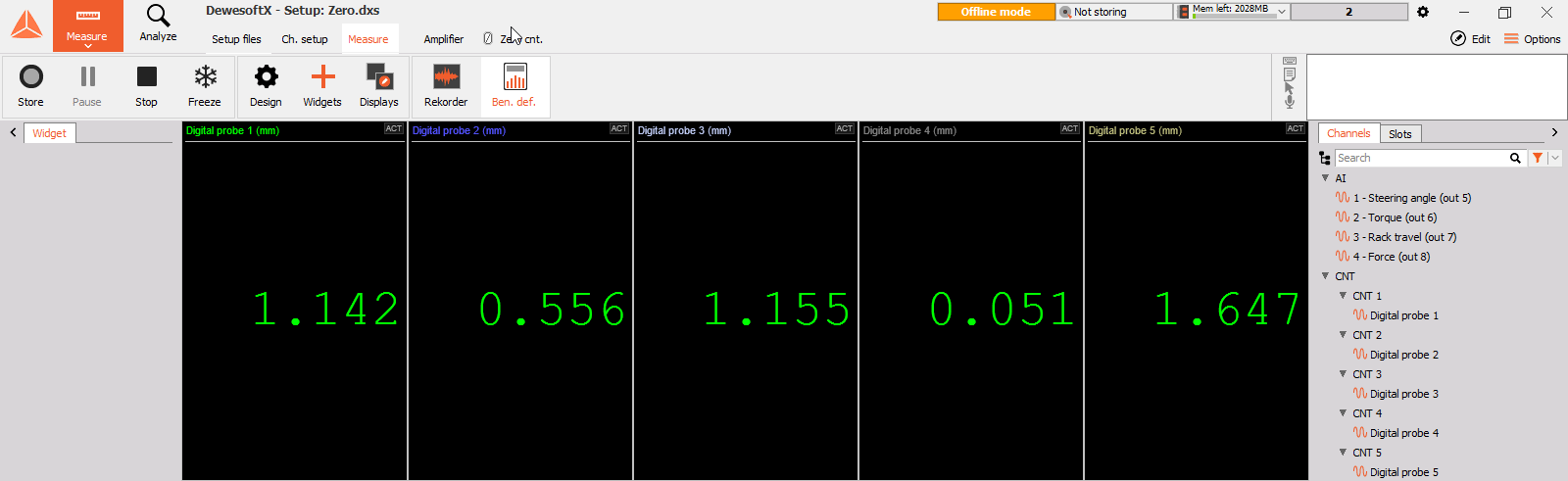
Task: Collapse left Widget panel with chevron
Action: pyautogui.click(x=13, y=132)
